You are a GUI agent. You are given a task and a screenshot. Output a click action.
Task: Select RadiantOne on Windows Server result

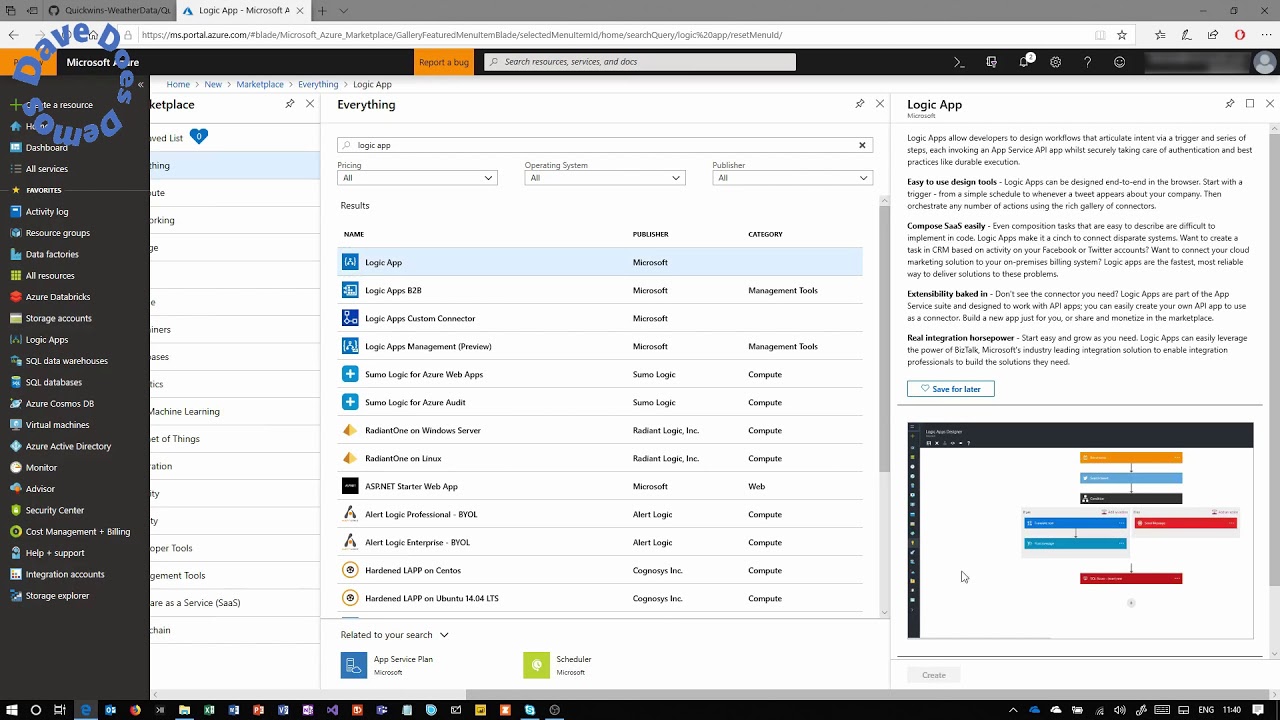pyautogui.click(x=600, y=430)
